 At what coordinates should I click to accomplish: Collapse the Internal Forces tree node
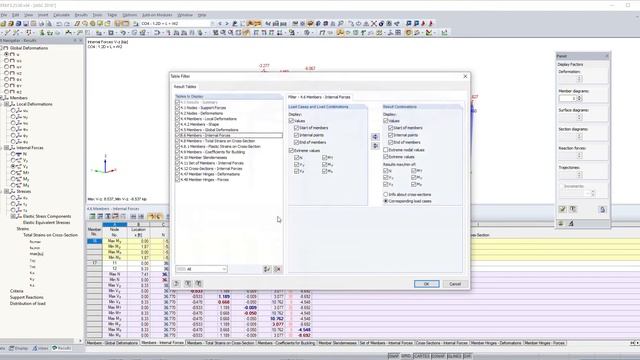(x=7, y=148)
